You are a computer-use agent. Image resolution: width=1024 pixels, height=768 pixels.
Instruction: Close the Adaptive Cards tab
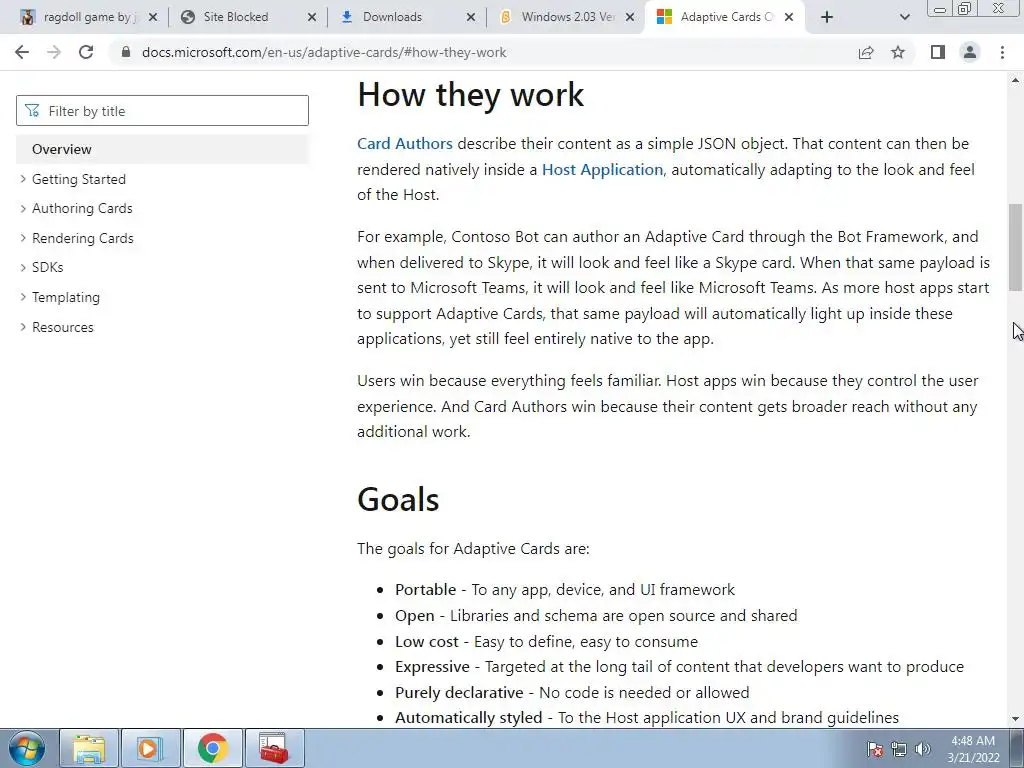789,17
